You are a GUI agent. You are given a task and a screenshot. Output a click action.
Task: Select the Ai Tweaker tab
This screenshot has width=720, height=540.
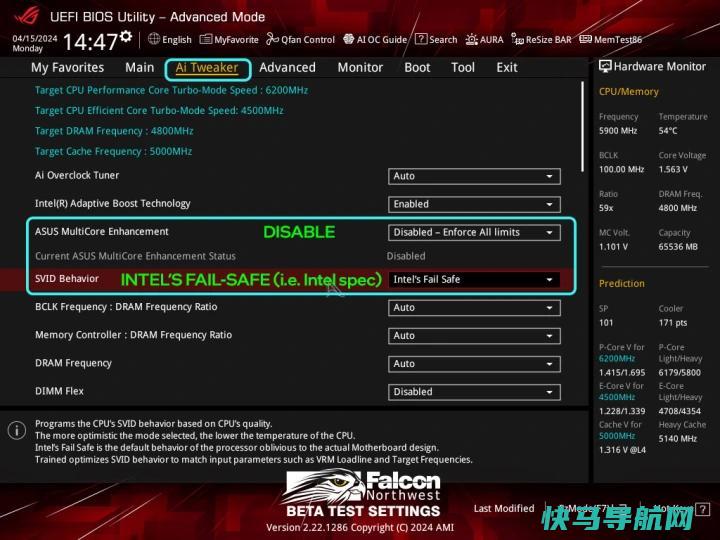pyautogui.click(x=208, y=69)
